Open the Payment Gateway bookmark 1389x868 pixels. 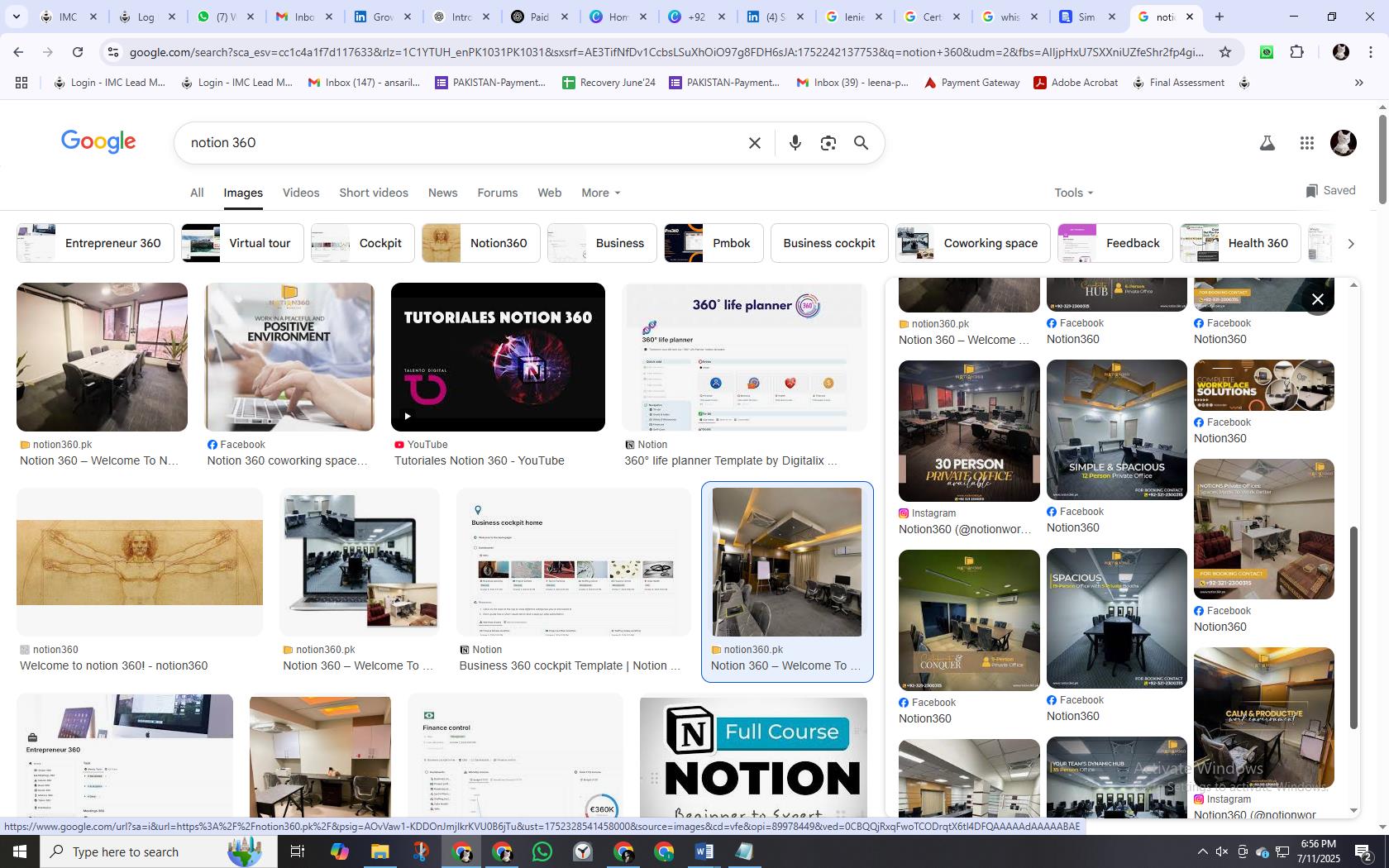coord(971,83)
